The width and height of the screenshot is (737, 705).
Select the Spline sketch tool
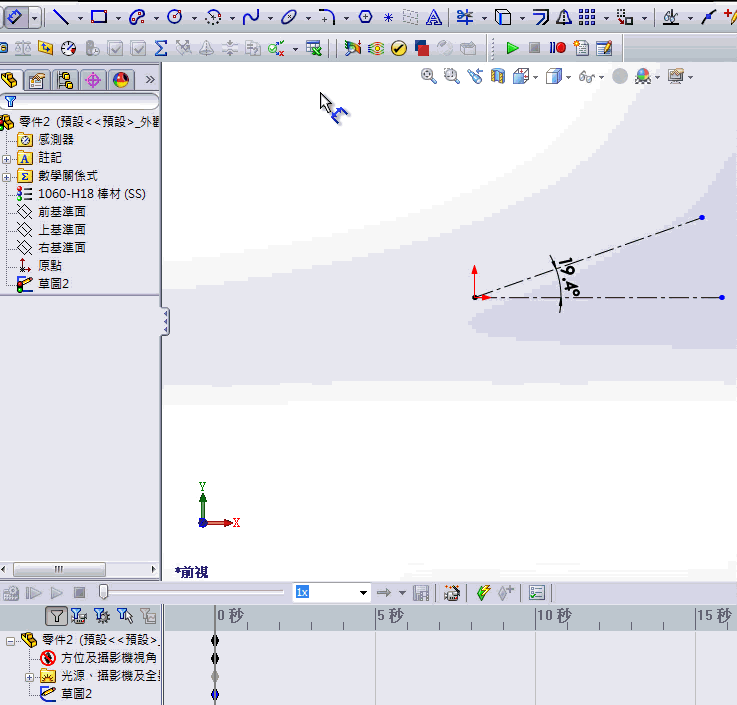tap(251, 17)
